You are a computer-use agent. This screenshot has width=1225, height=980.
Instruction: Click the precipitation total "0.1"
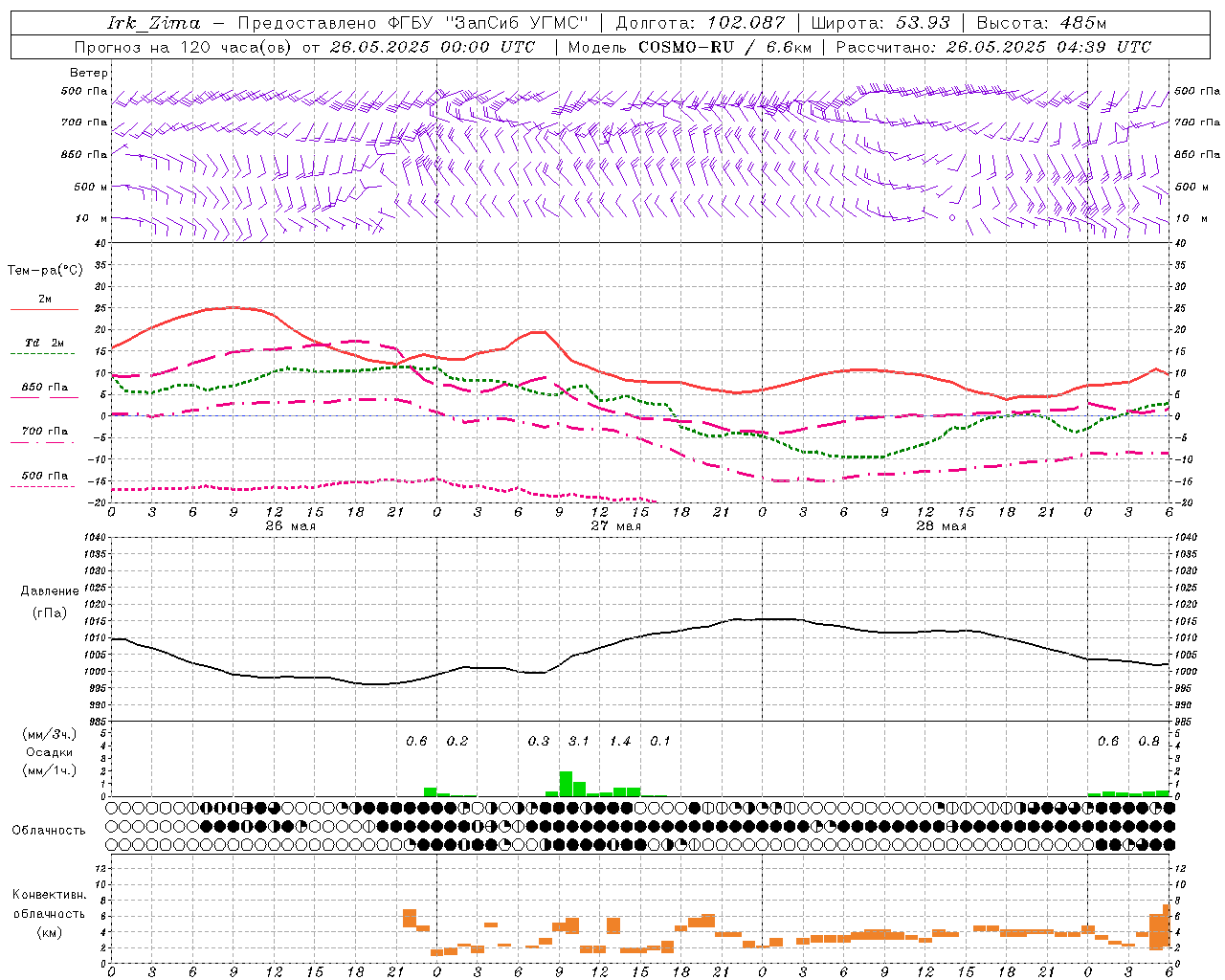(x=660, y=742)
